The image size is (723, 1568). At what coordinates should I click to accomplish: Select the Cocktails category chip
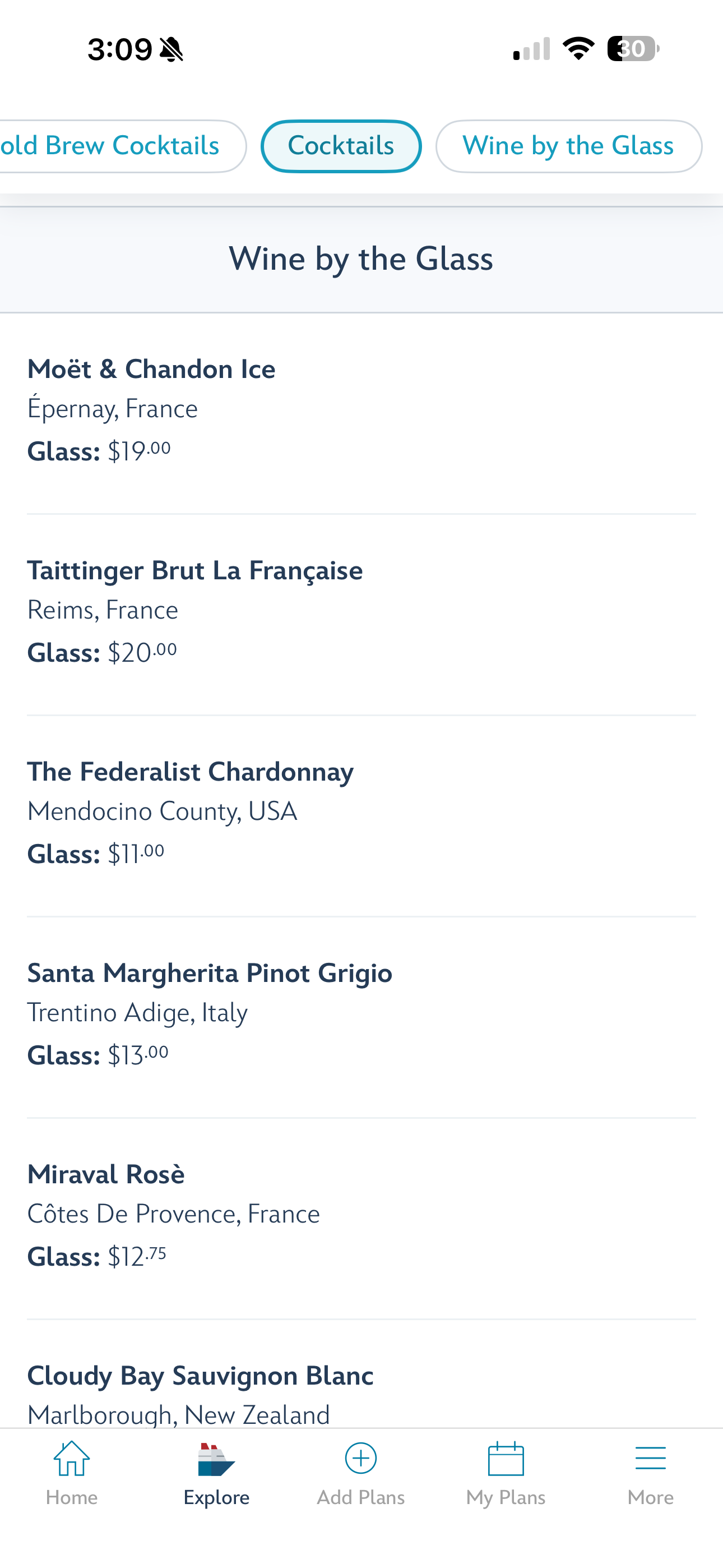(341, 146)
